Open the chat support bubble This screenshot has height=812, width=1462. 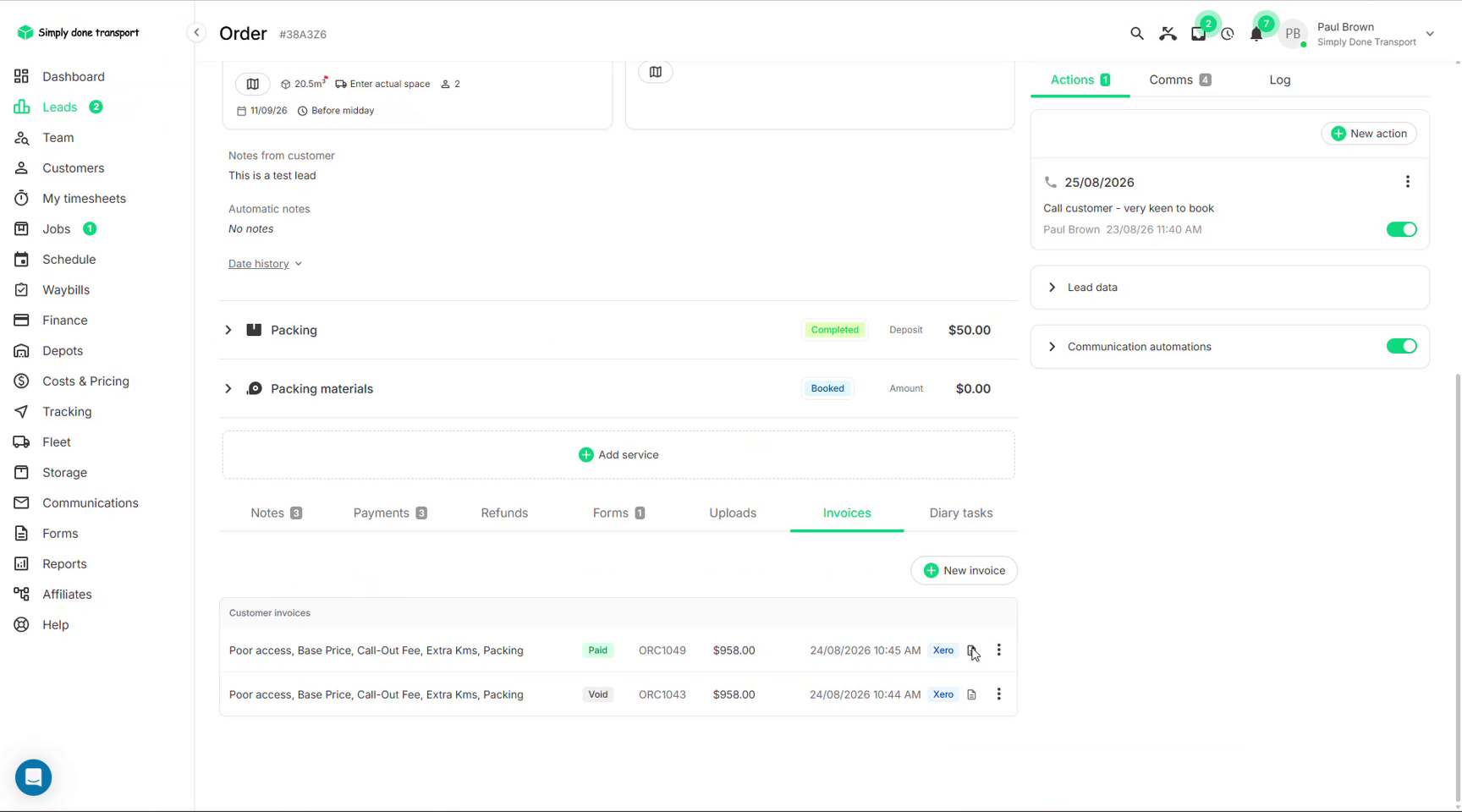click(34, 776)
